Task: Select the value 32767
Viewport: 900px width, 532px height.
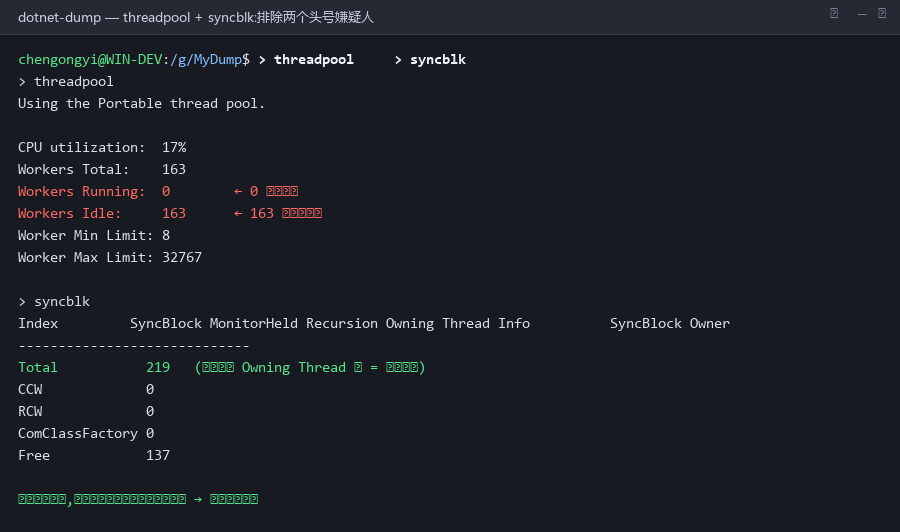Action: click(x=182, y=257)
